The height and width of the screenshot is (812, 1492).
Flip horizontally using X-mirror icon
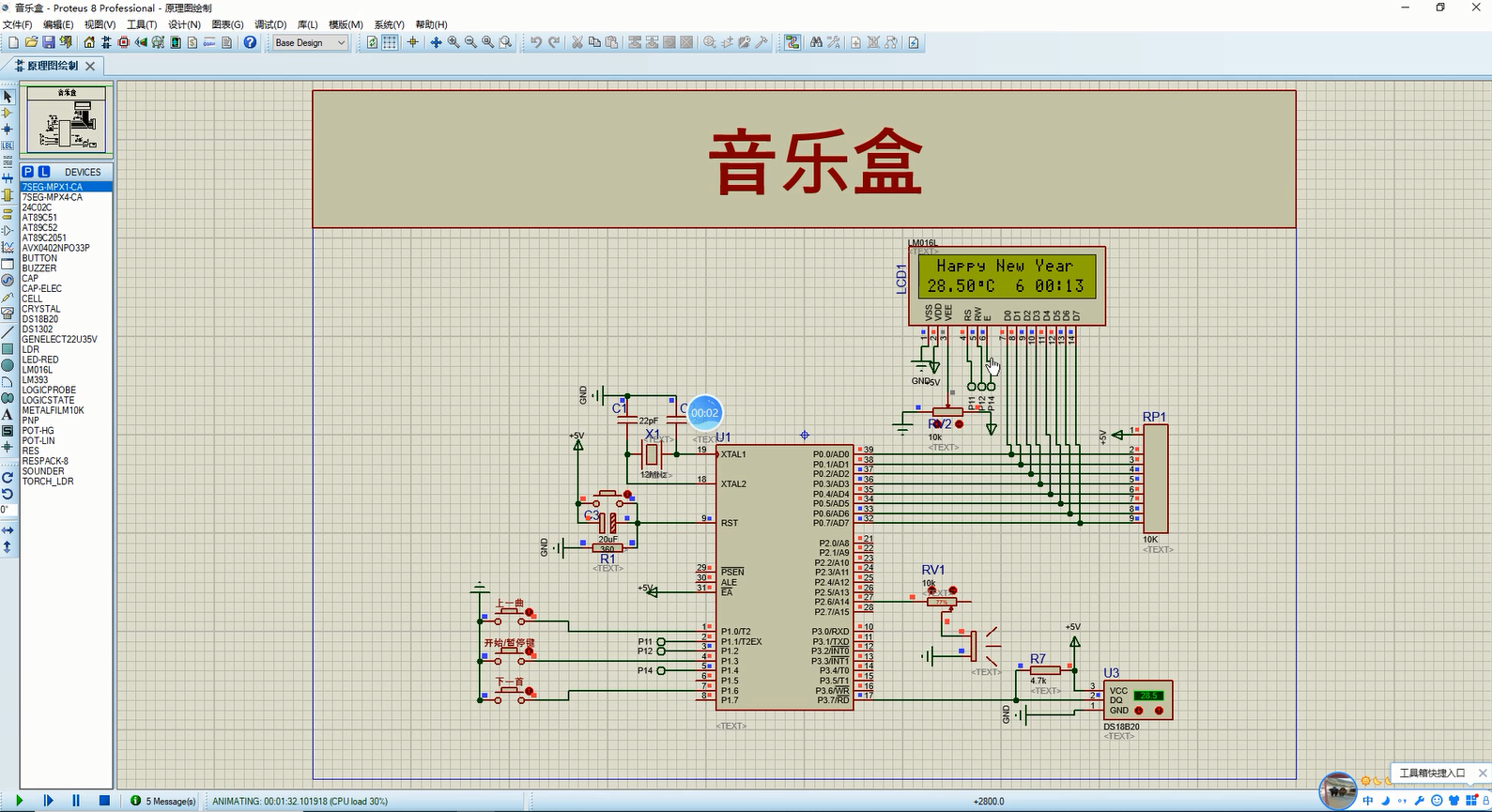click(x=8, y=529)
